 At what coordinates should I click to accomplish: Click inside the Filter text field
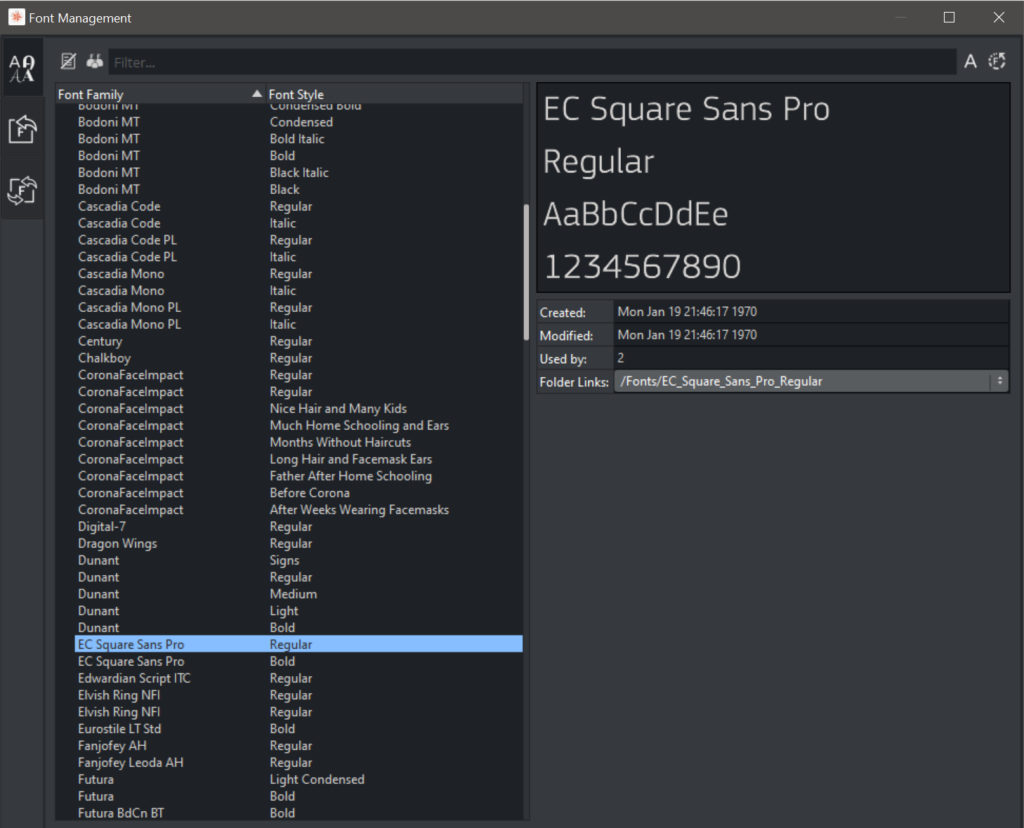(x=530, y=62)
